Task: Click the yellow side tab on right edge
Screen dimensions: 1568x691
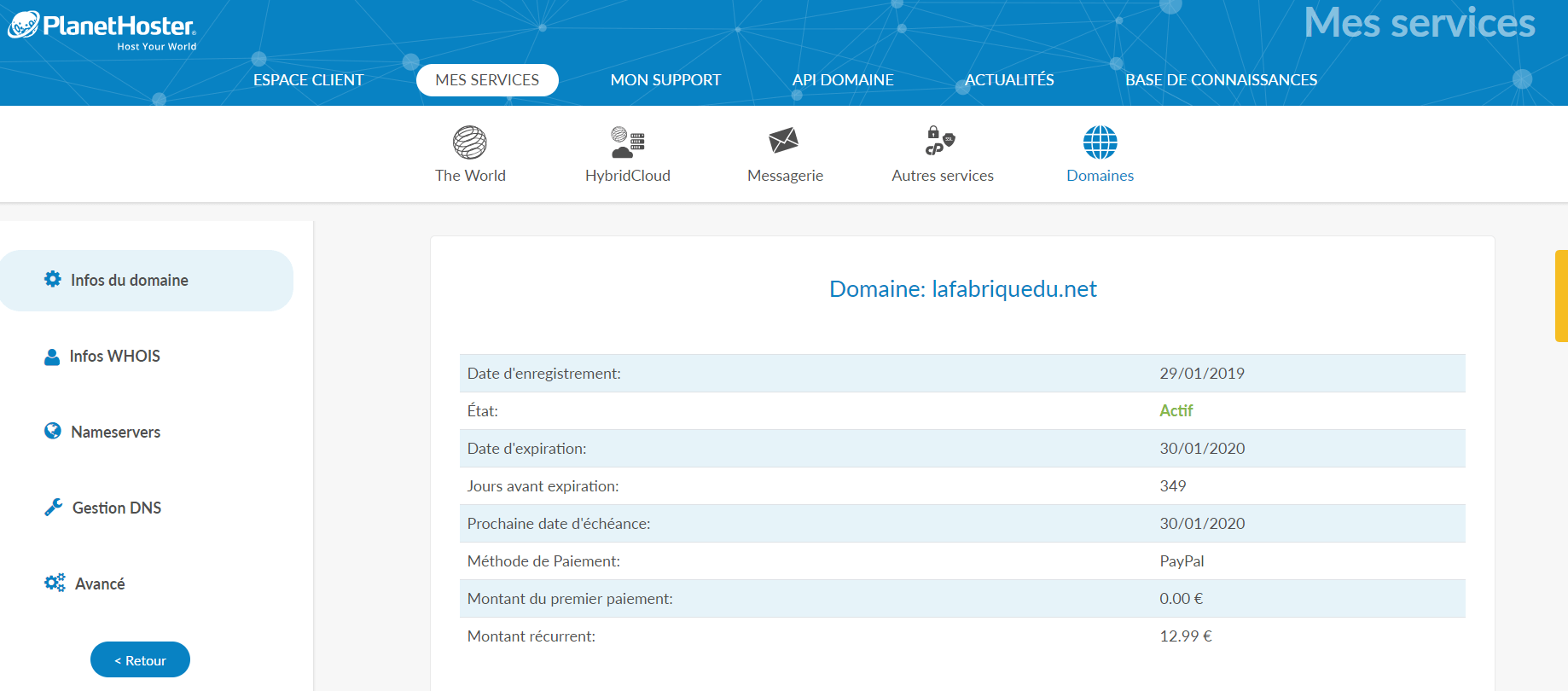Action: click(x=1561, y=296)
